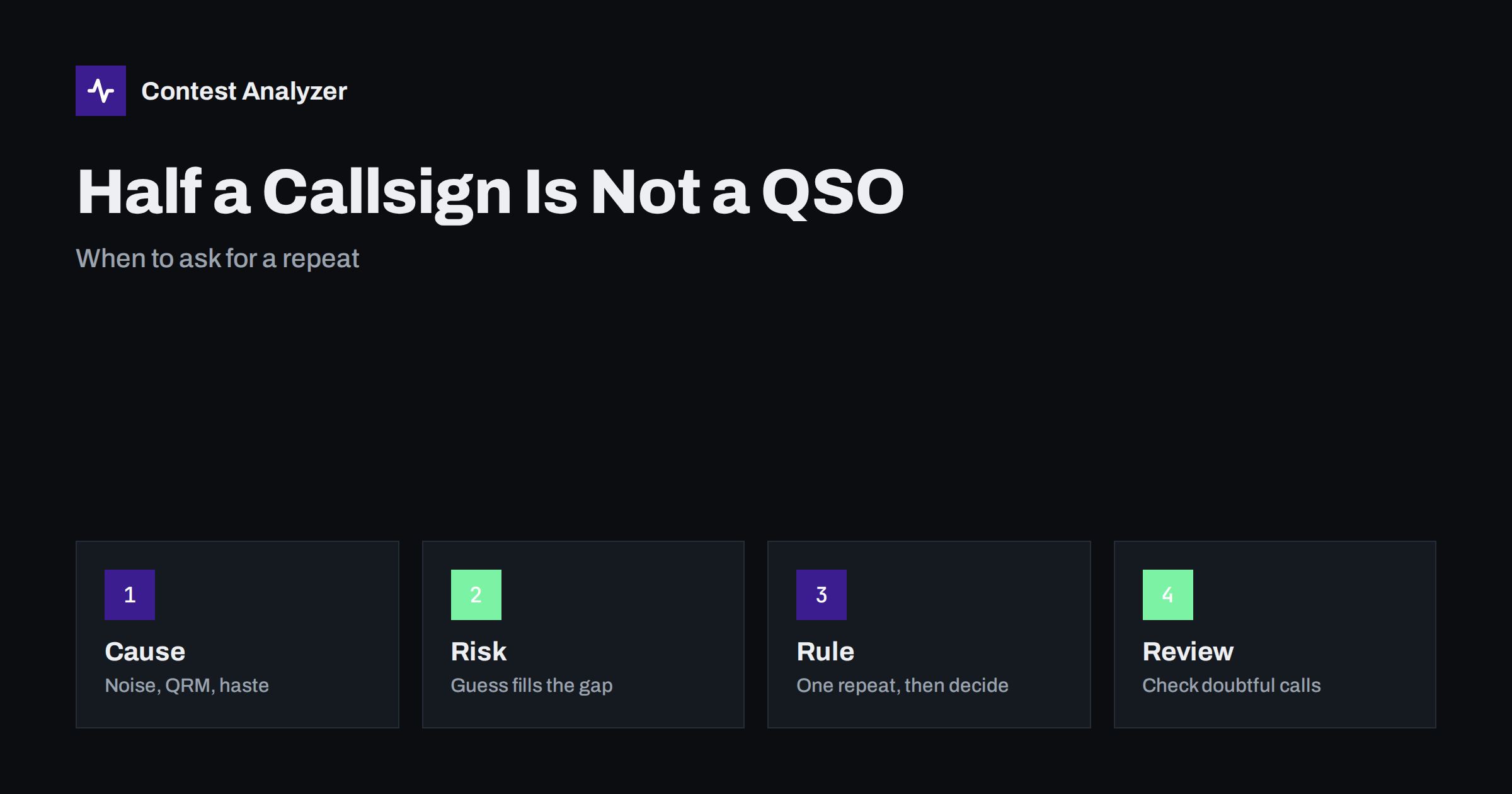Open the Risk card heading
Viewport: 1512px width, 794px height.
point(479,652)
